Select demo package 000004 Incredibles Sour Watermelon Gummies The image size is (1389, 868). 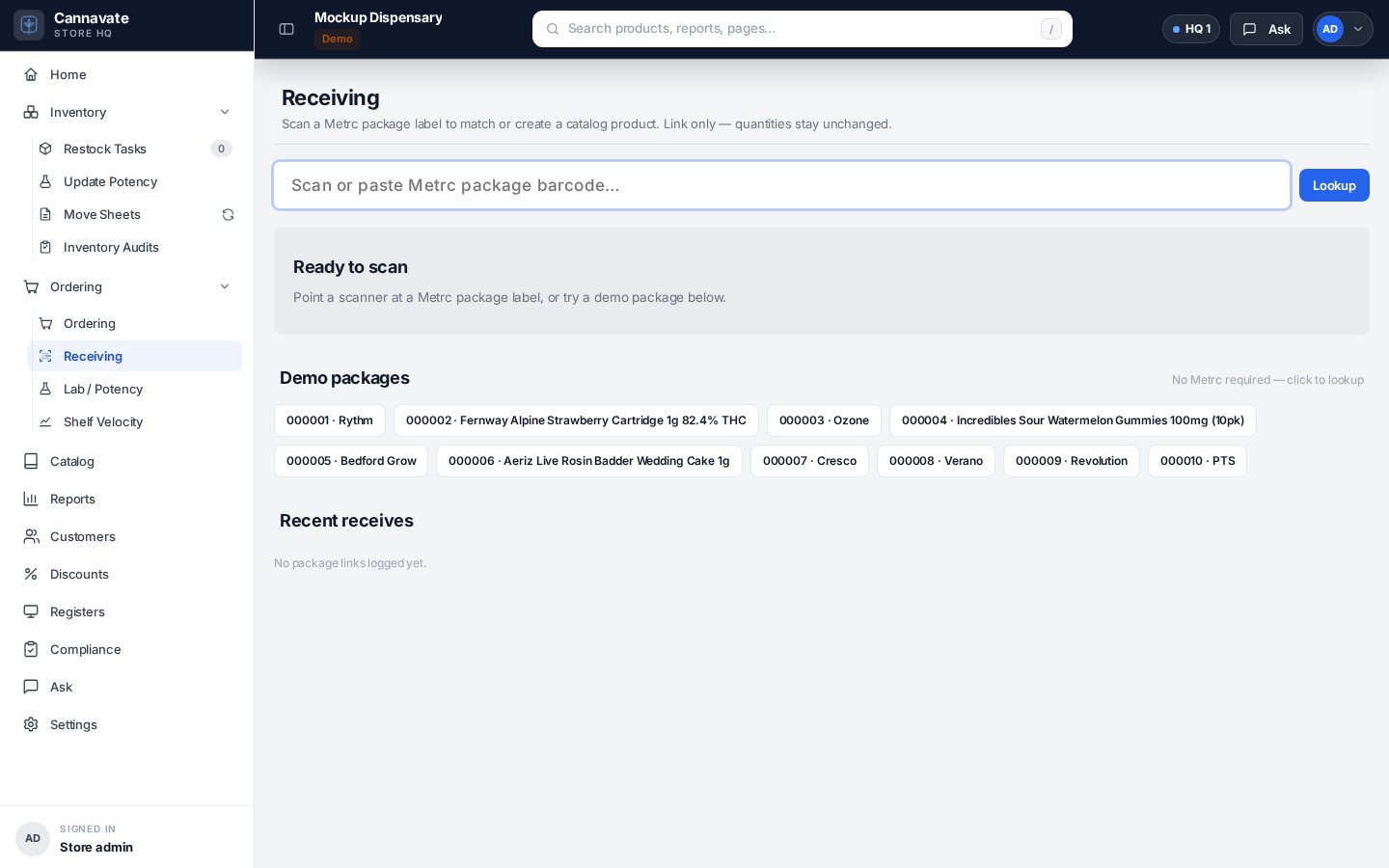click(1073, 420)
